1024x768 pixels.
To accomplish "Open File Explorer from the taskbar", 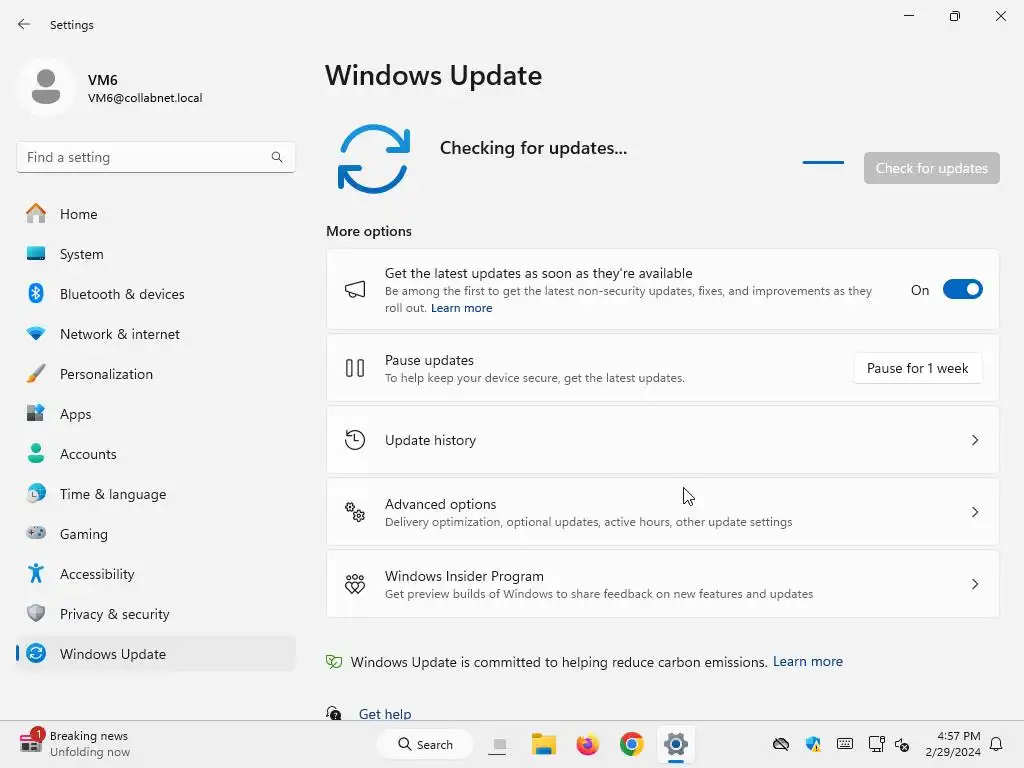I will pyautogui.click(x=543, y=744).
